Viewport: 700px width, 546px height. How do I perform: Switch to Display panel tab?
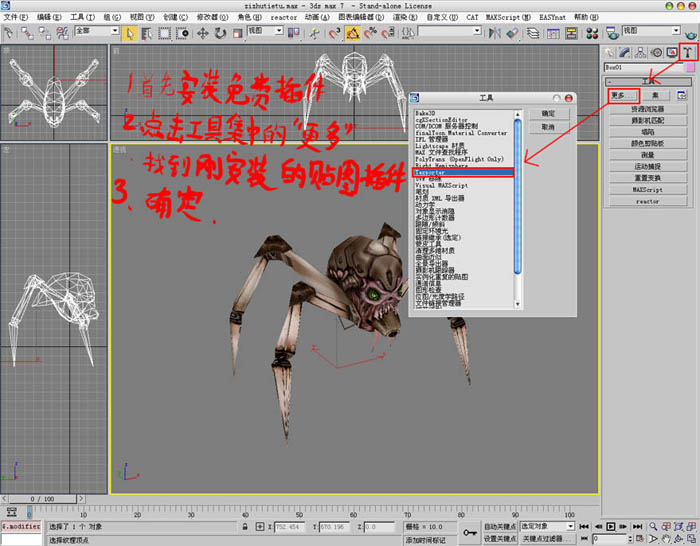[x=672, y=53]
